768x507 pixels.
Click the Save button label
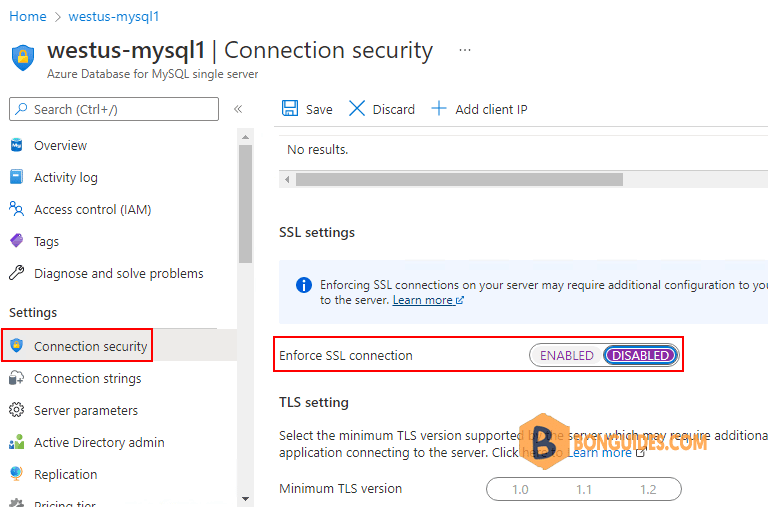click(319, 109)
